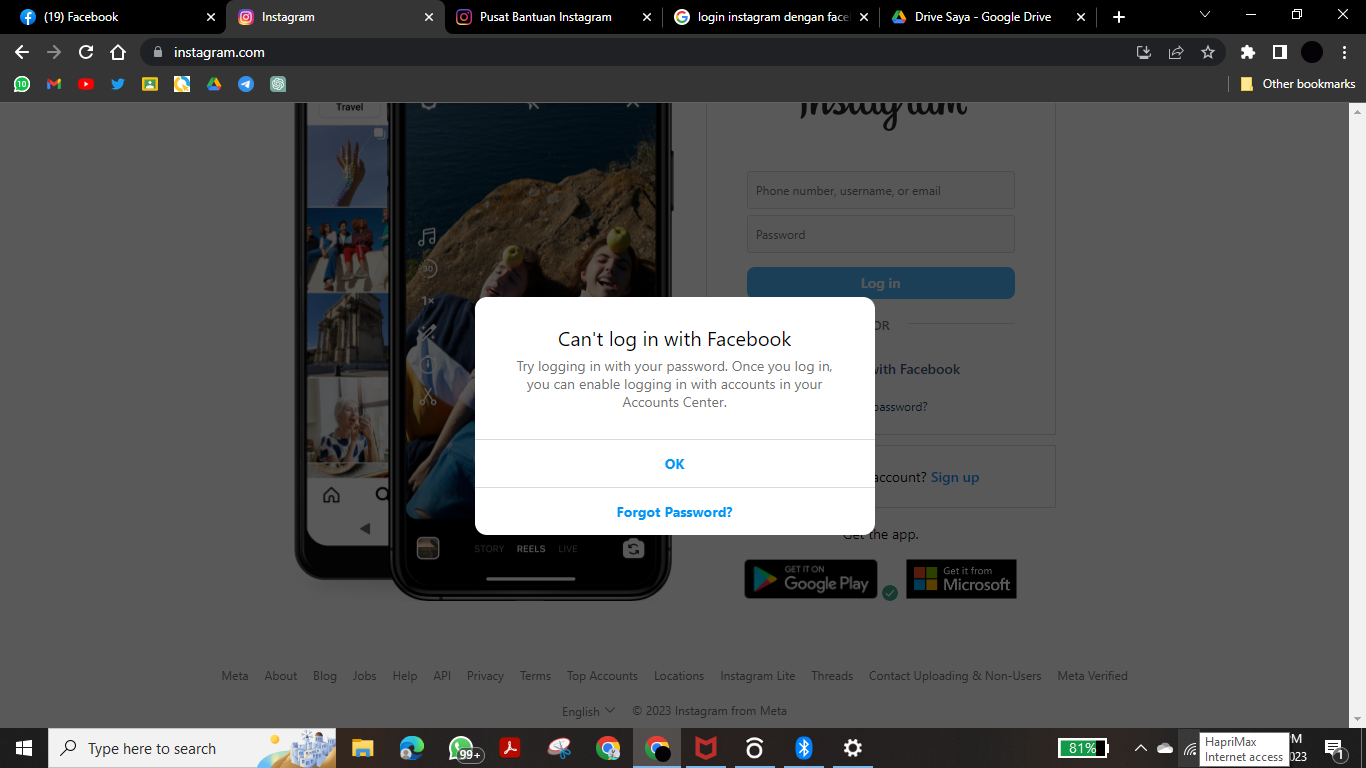Click the Sign up link
The image size is (1366, 768).
tap(955, 477)
